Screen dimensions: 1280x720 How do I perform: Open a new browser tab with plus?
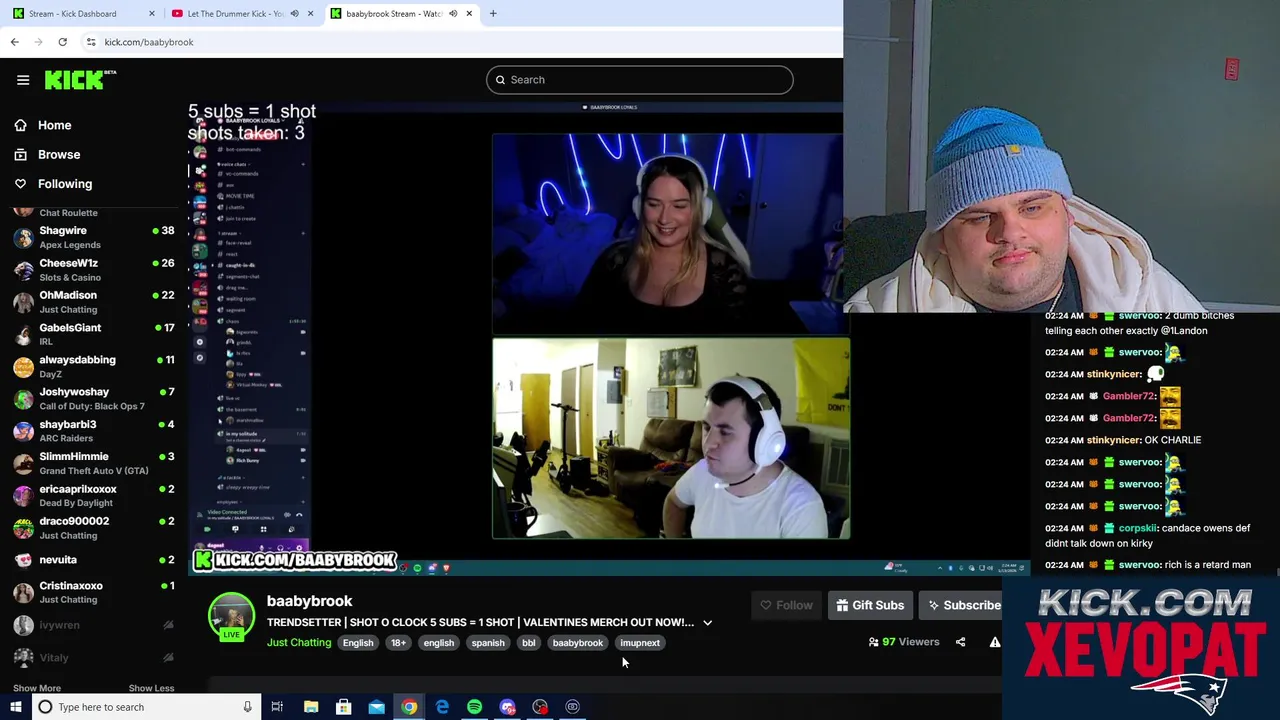click(x=493, y=13)
